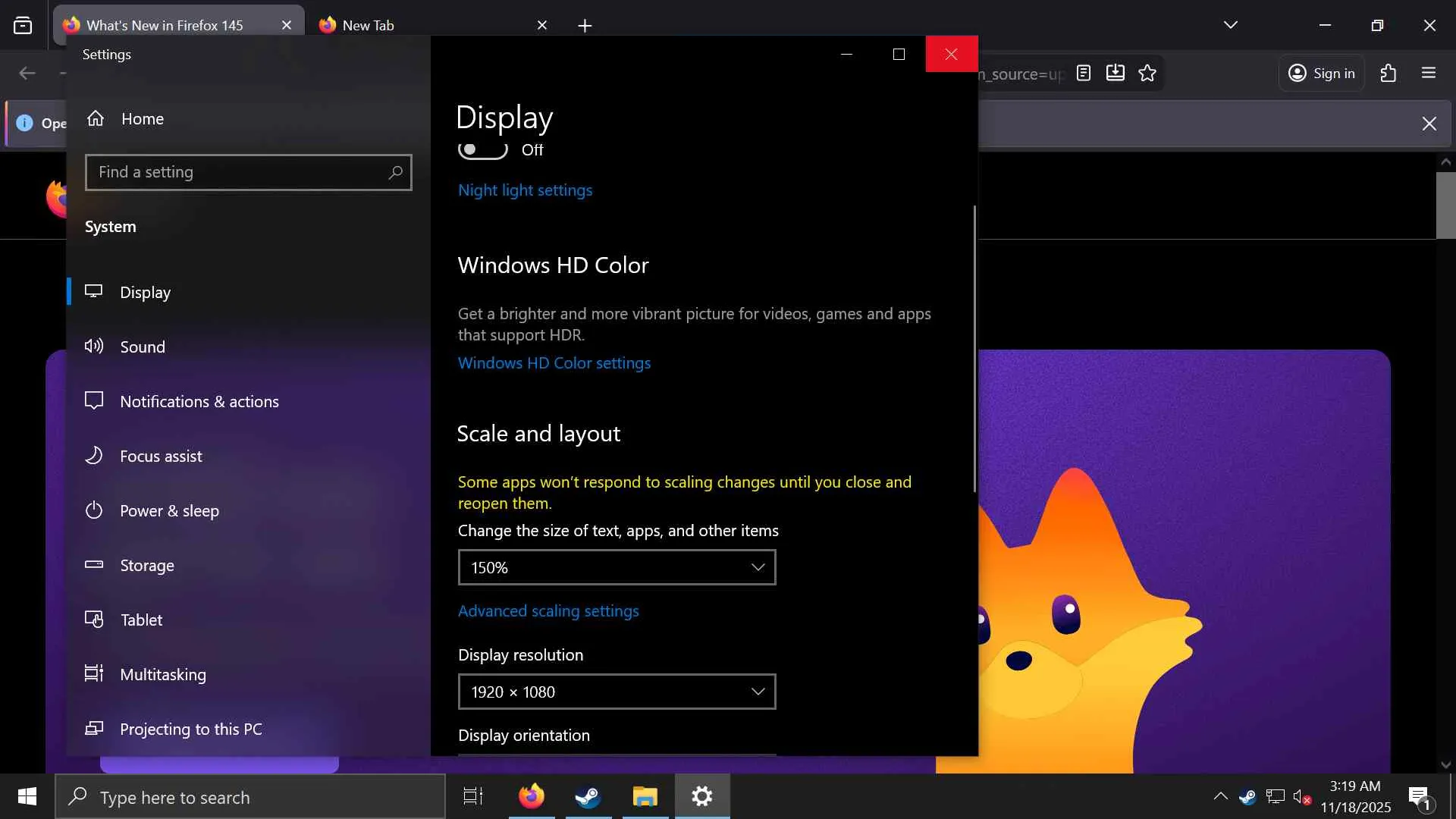Open File Explorer from taskbar

coord(645,796)
